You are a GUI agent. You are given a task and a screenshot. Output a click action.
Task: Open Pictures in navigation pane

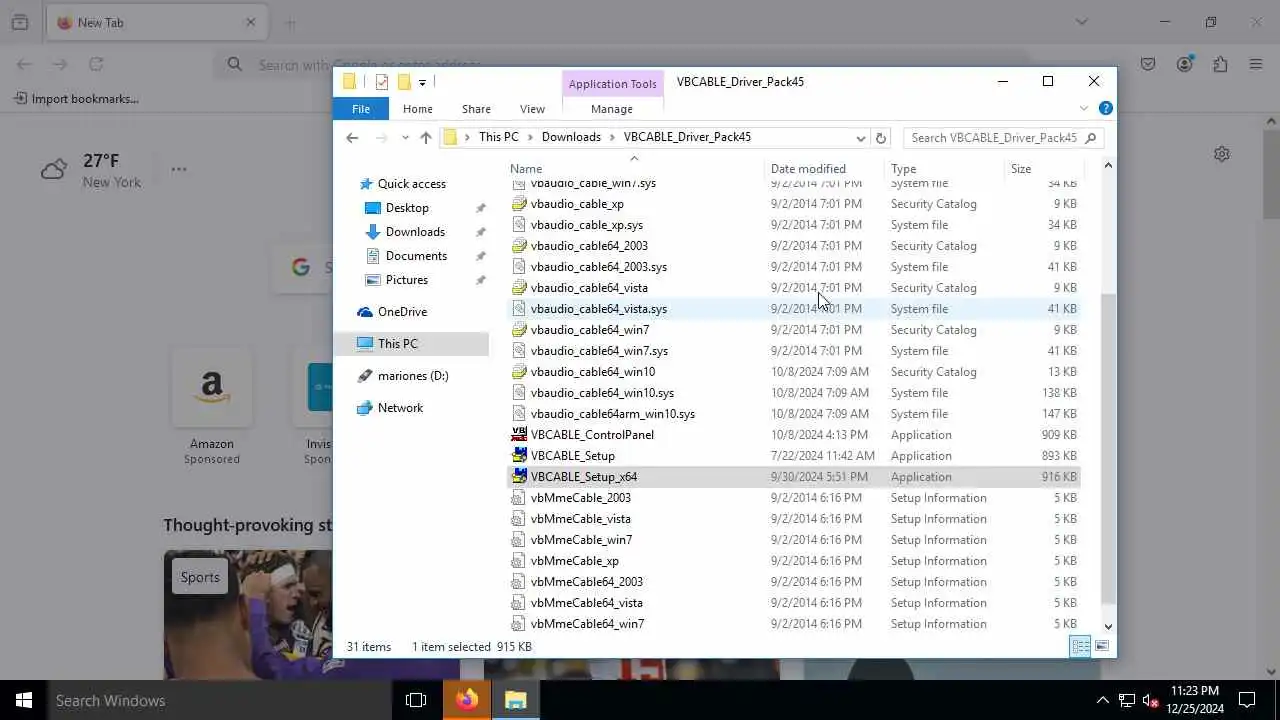406,280
